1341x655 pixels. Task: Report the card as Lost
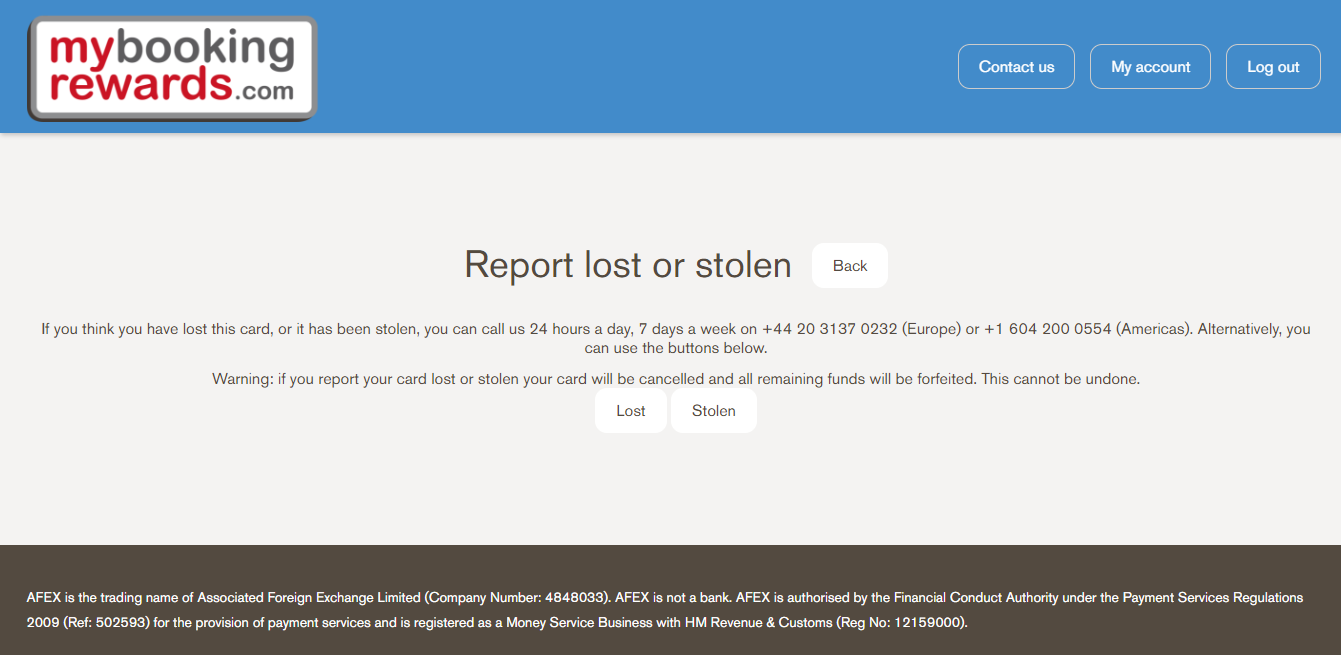(x=631, y=411)
